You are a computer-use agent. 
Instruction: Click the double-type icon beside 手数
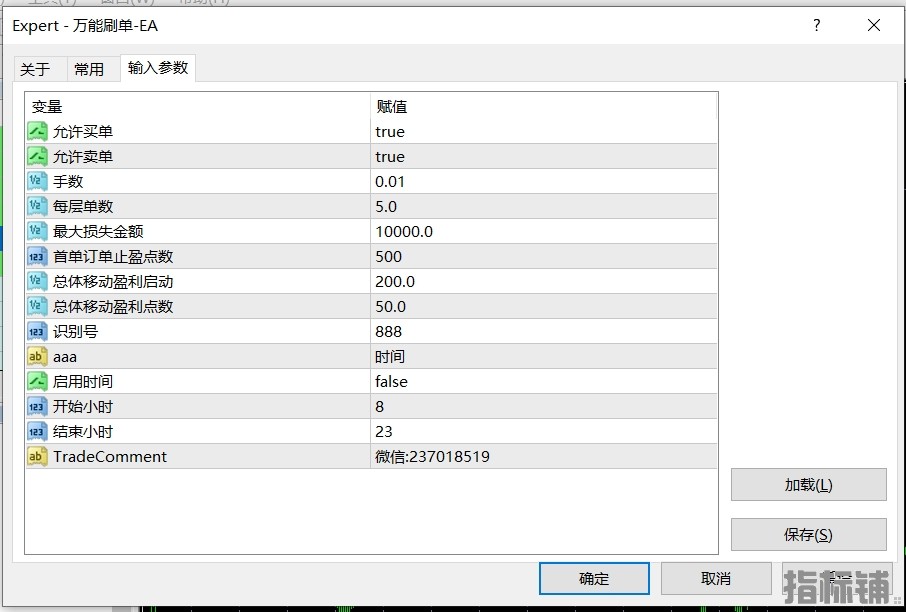click(37, 181)
